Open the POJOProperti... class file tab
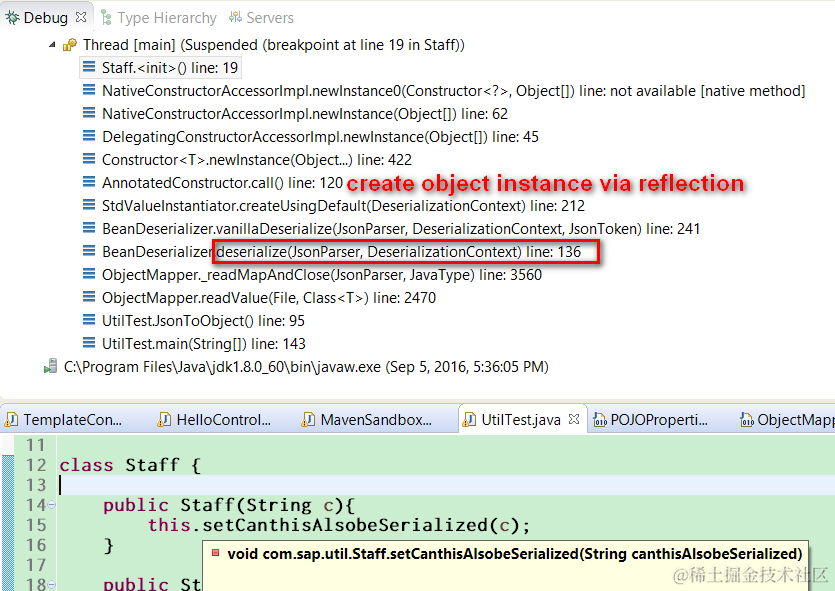835x591 pixels. click(x=651, y=420)
